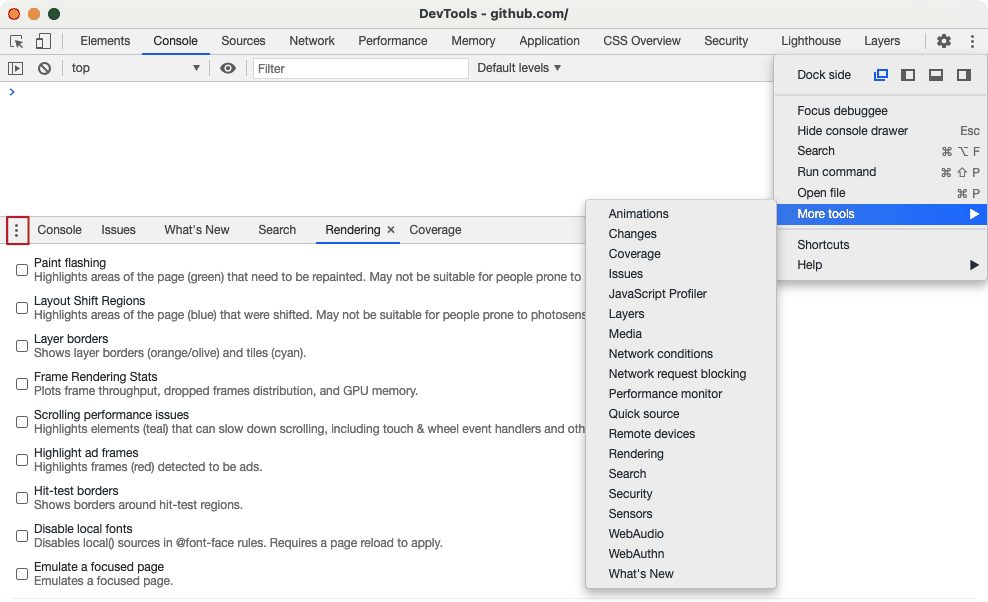This screenshot has height=602, width=988.
Task: Show the console sidebar icon
Action: (16, 68)
